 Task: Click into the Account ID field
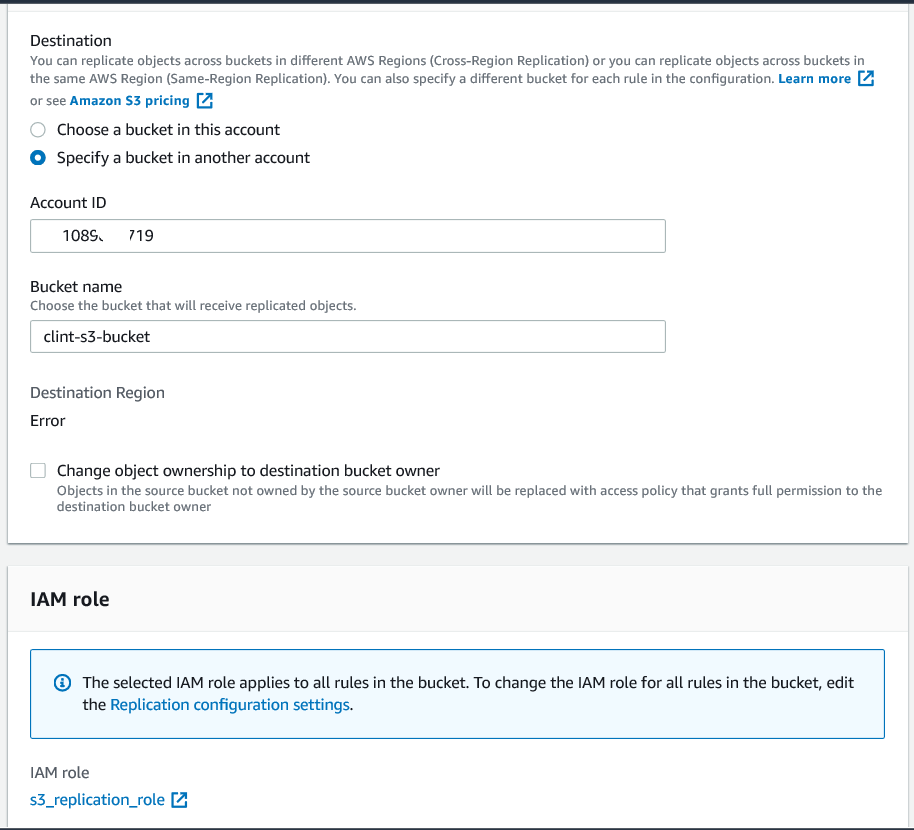pyautogui.click(x=348, y=236)
